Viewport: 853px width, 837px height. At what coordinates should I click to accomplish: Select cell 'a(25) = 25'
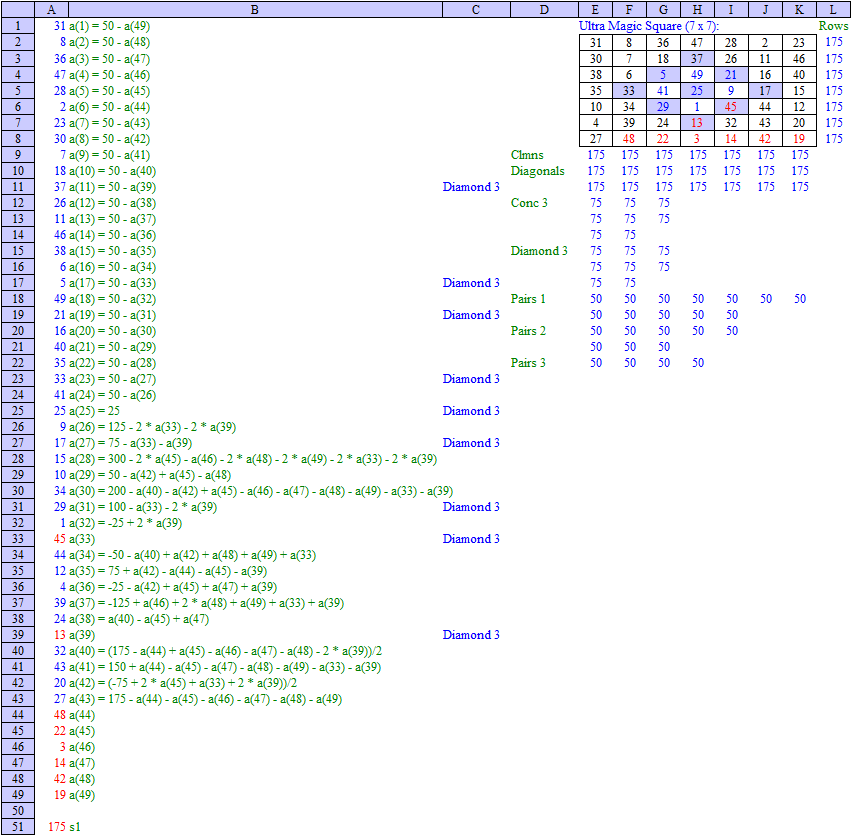pos(94,411)
